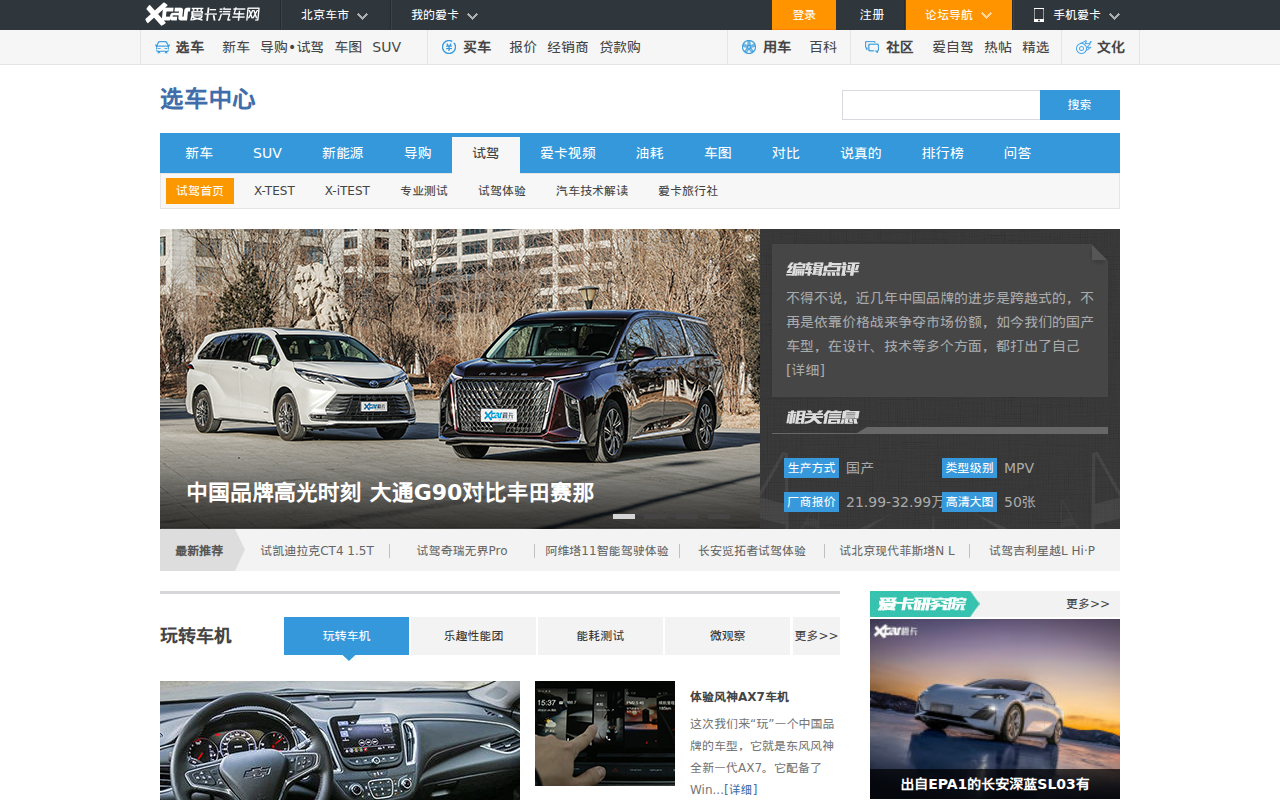Image resolution: width=1280 pixels, height=800 pixels.
Task: Click the 买车 yen icon
Action: coord(449,47)
